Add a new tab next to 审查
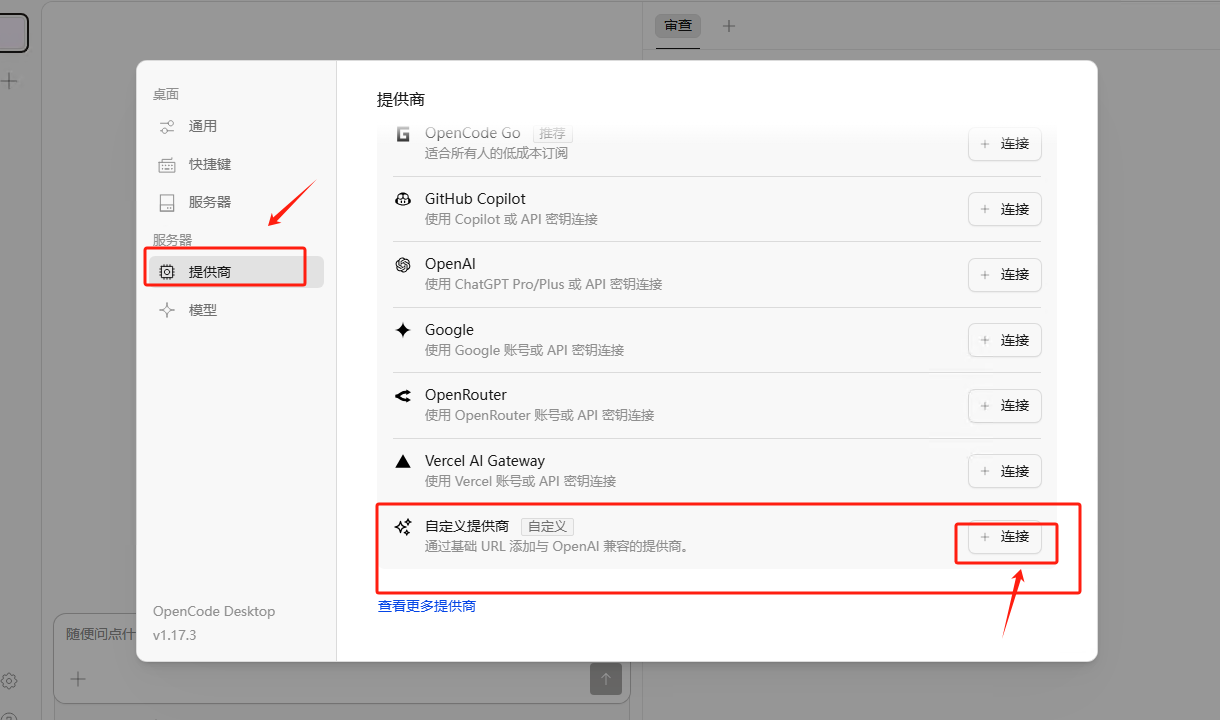This screenshot has height=720, width=1220. tap(729, 26)
